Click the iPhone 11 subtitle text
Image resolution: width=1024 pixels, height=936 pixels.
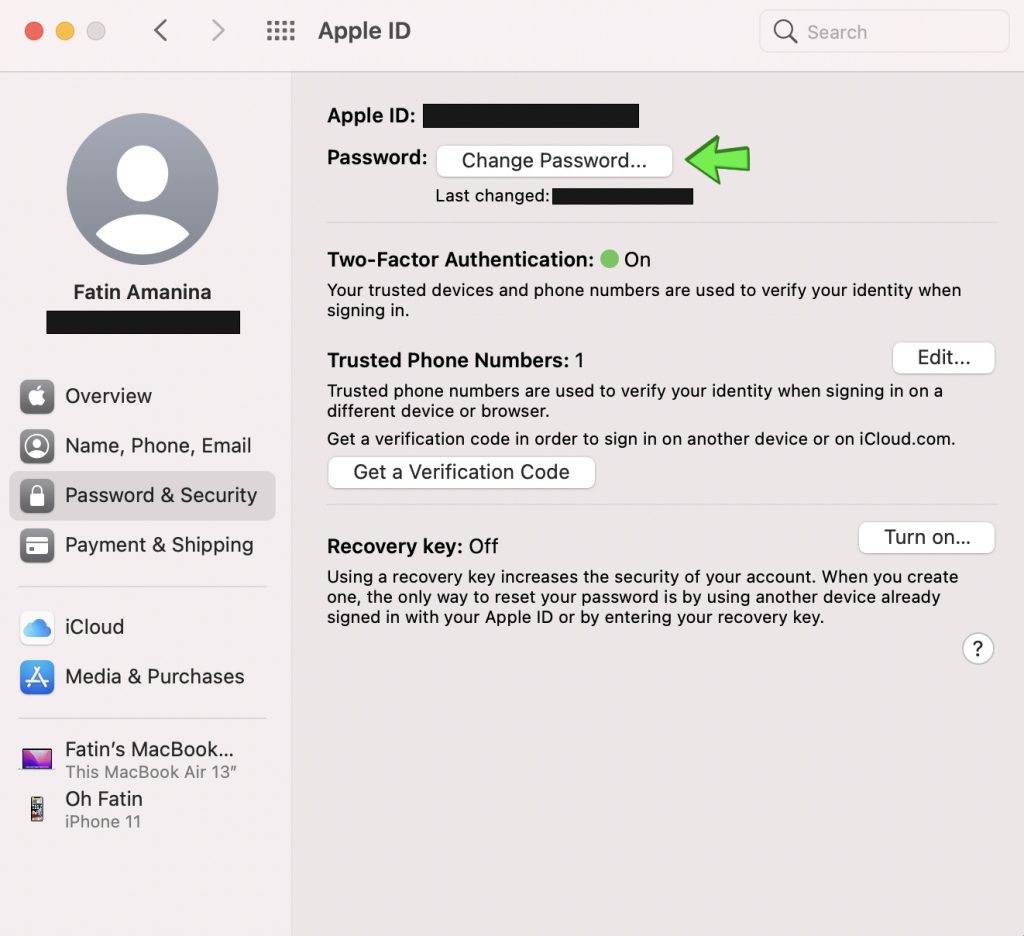103,822
